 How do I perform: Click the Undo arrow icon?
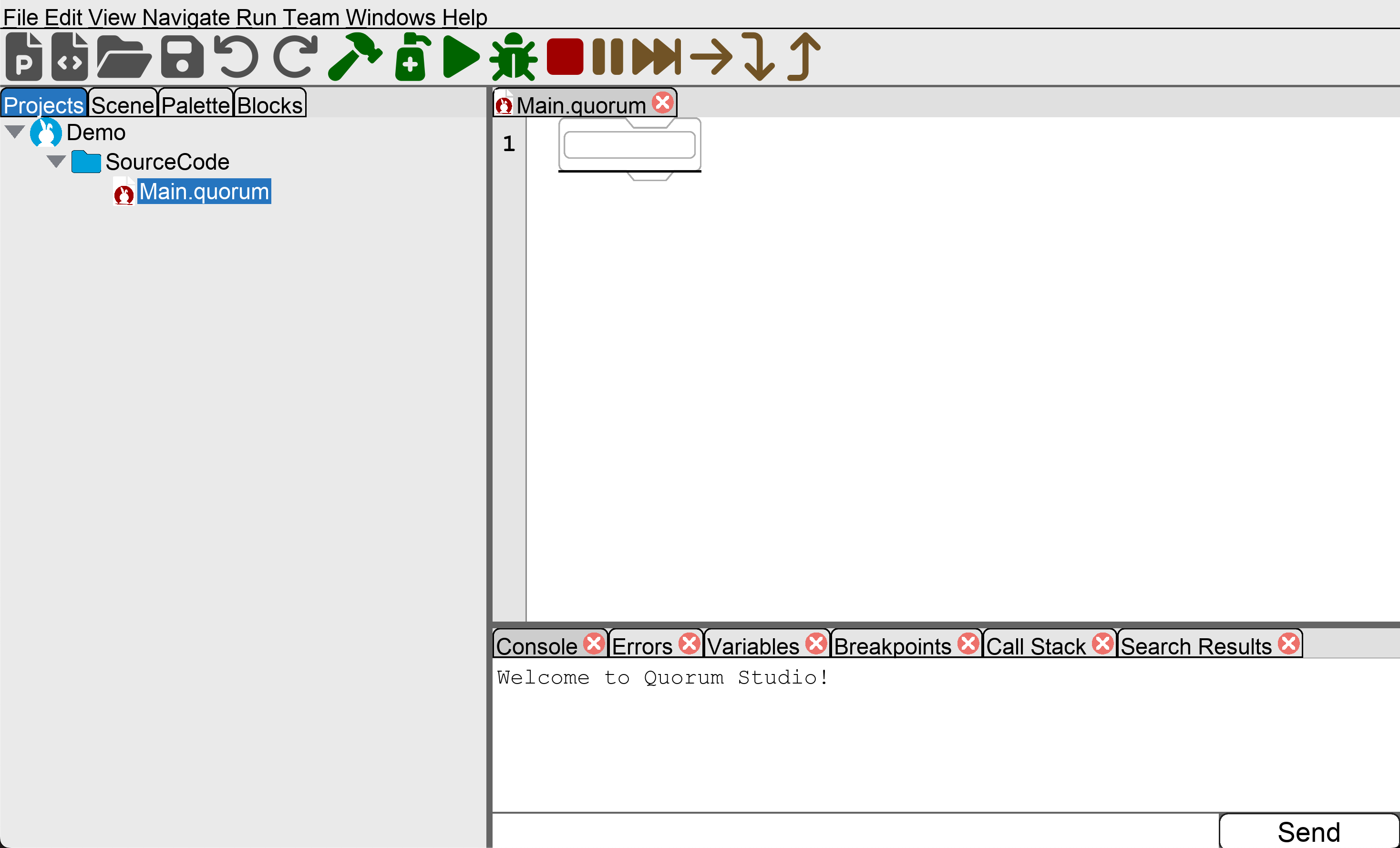[x=237, y=56]
